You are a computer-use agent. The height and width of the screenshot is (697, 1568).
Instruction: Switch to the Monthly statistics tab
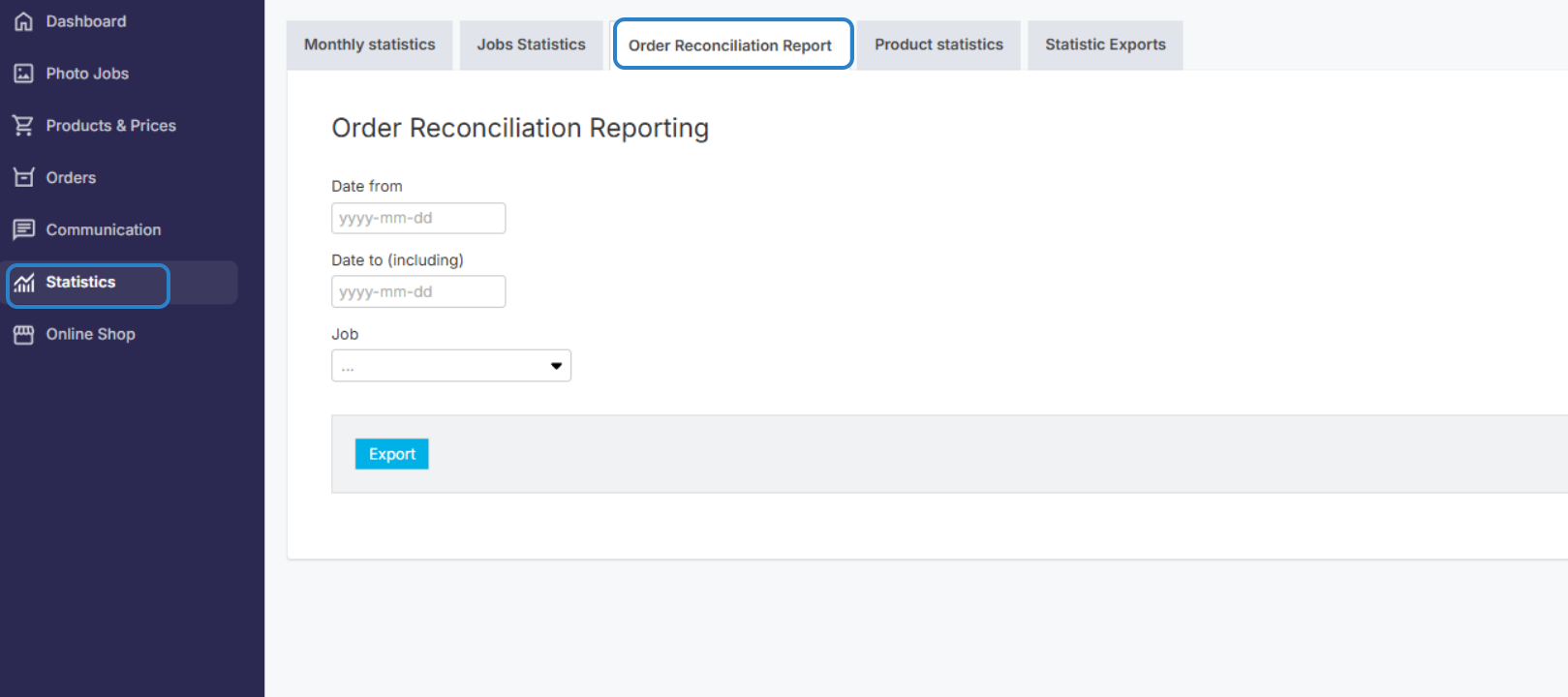click(370, 45)
